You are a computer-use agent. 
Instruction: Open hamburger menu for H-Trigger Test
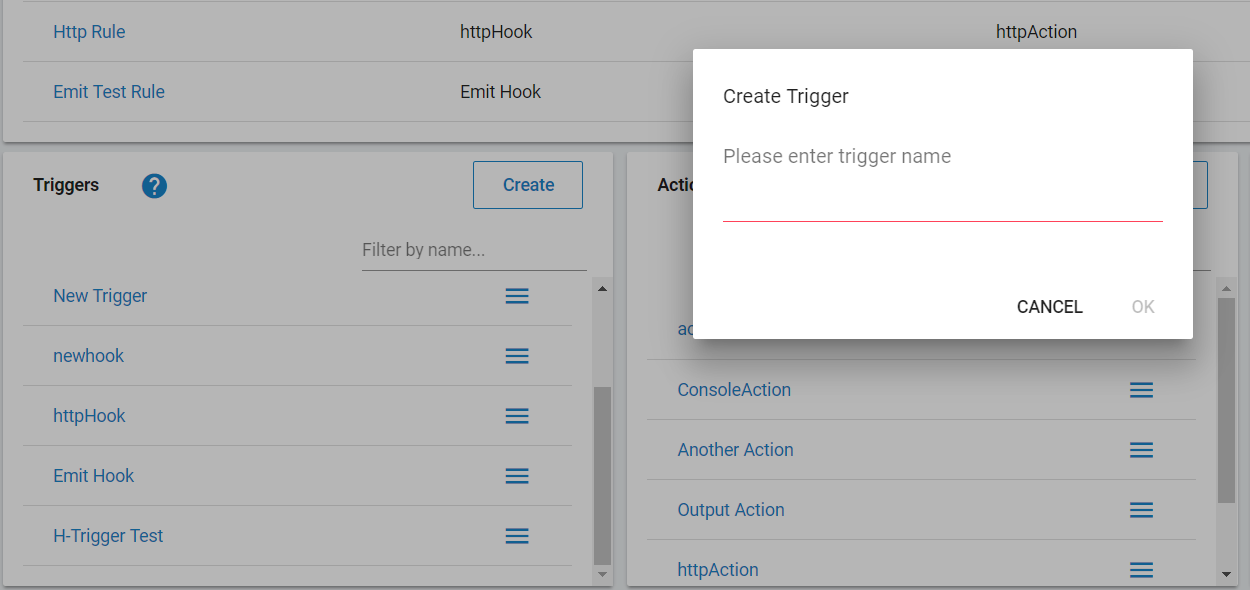517,536
